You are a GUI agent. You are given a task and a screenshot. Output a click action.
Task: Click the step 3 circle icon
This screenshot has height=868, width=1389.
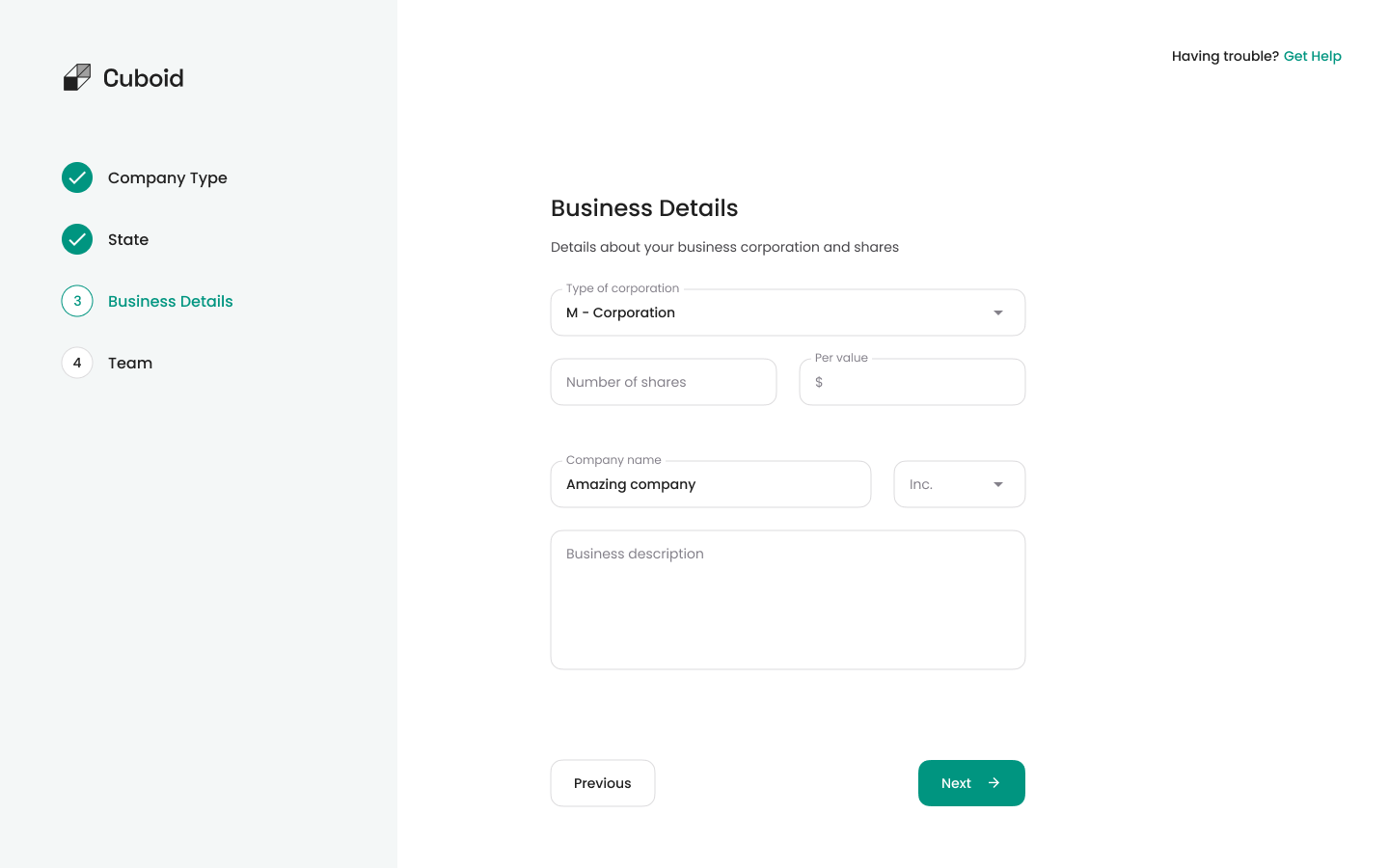click(x=77, y=301)
